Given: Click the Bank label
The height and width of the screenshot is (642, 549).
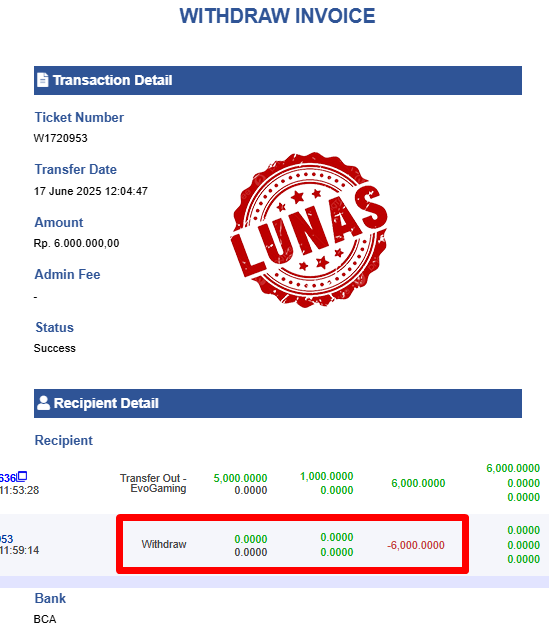Looking at the screenshot, I should pyautogui.click(x=50, y=599).
